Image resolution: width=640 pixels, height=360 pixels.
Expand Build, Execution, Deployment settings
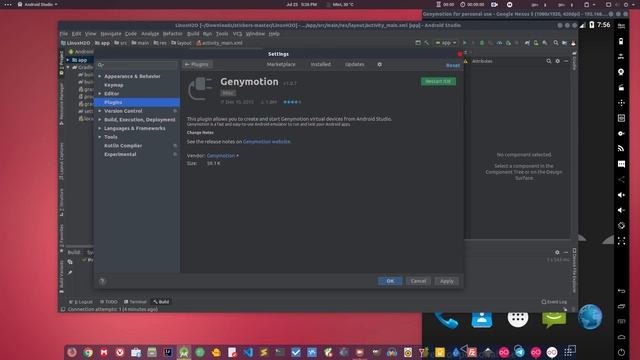click(x=100, y=120)
